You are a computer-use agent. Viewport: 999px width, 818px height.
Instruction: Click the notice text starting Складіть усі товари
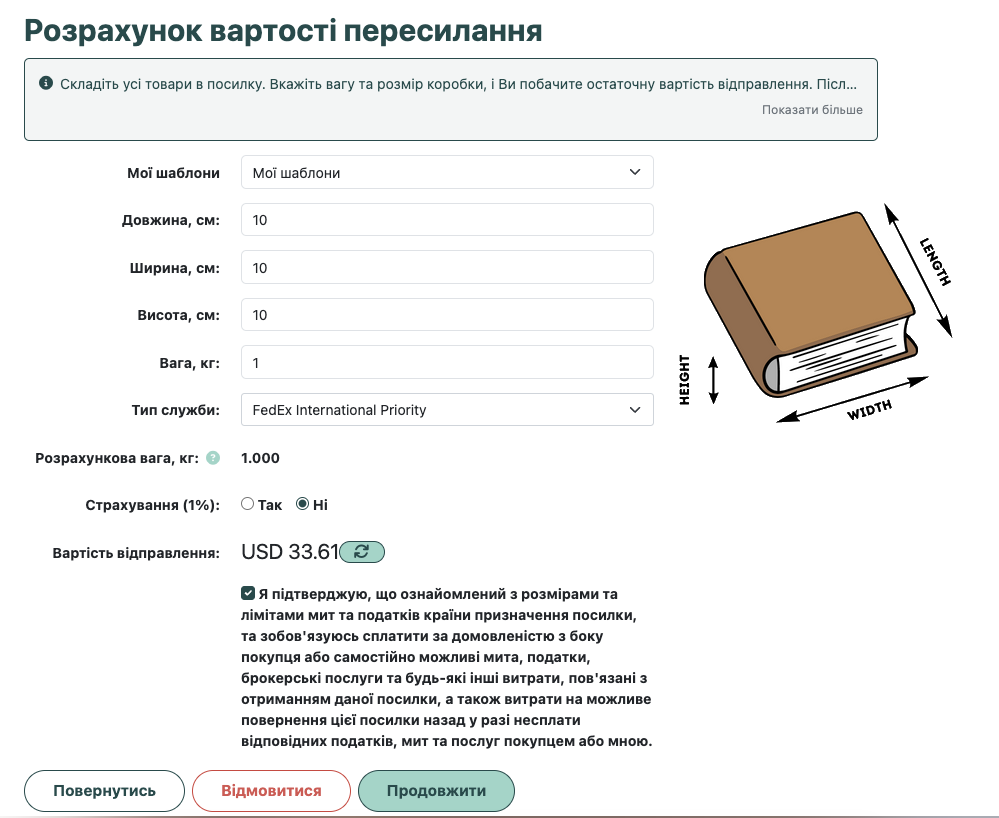pos(458,84)
